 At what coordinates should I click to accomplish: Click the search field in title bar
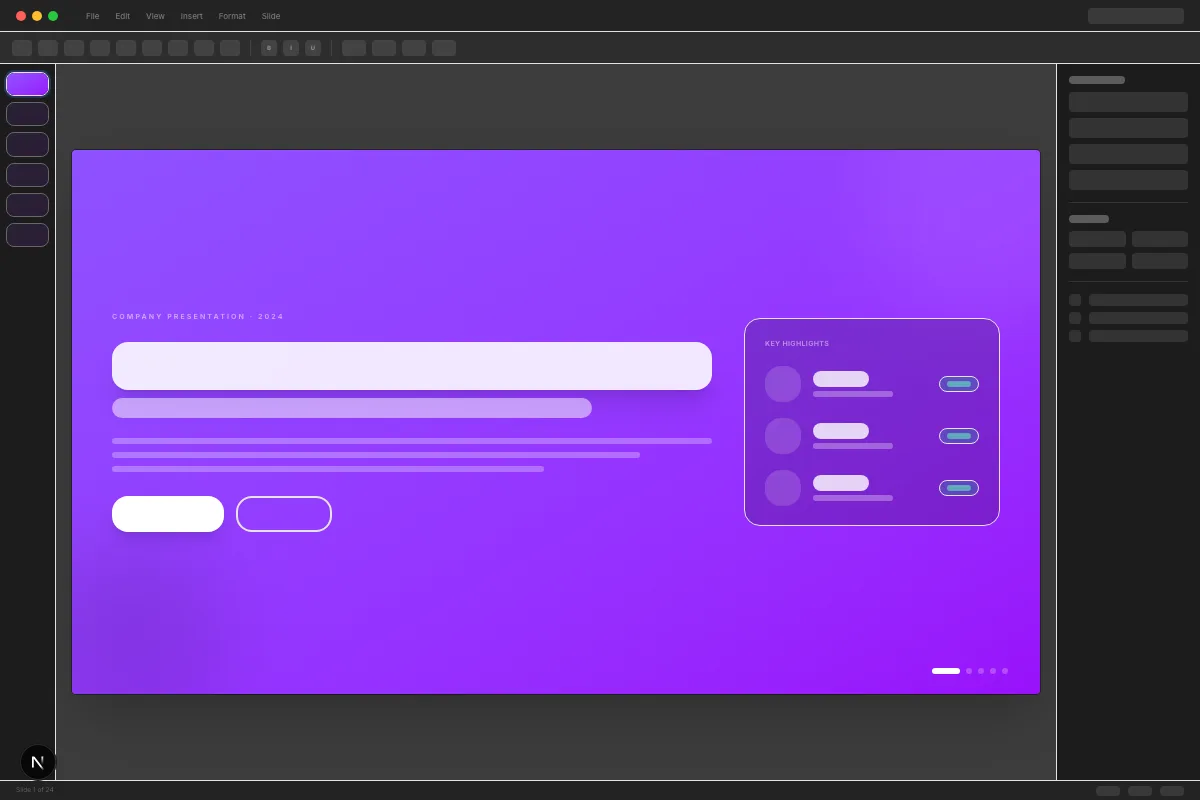click(x=1135, y=16)
